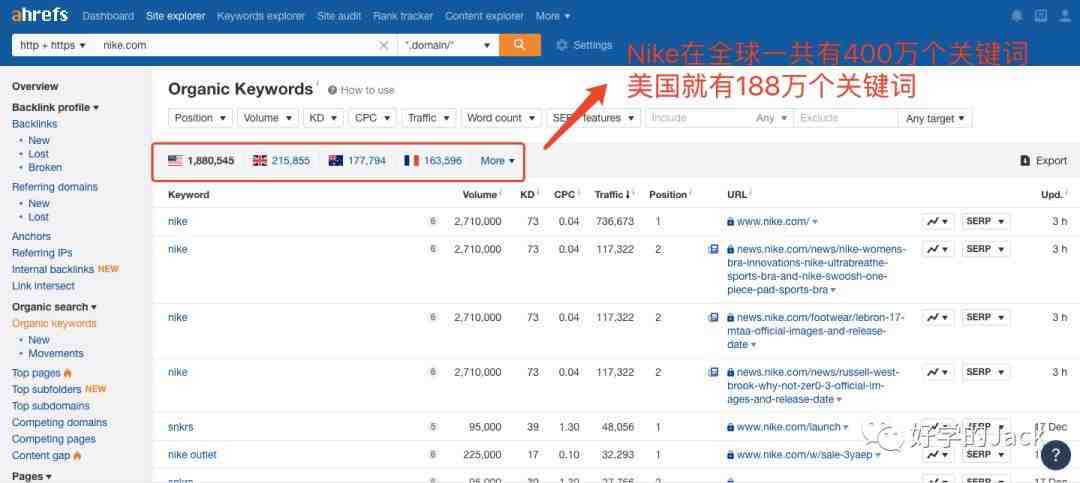Open Top pages sidebar link
The image size is (1080, 483).
click(37, 373)
